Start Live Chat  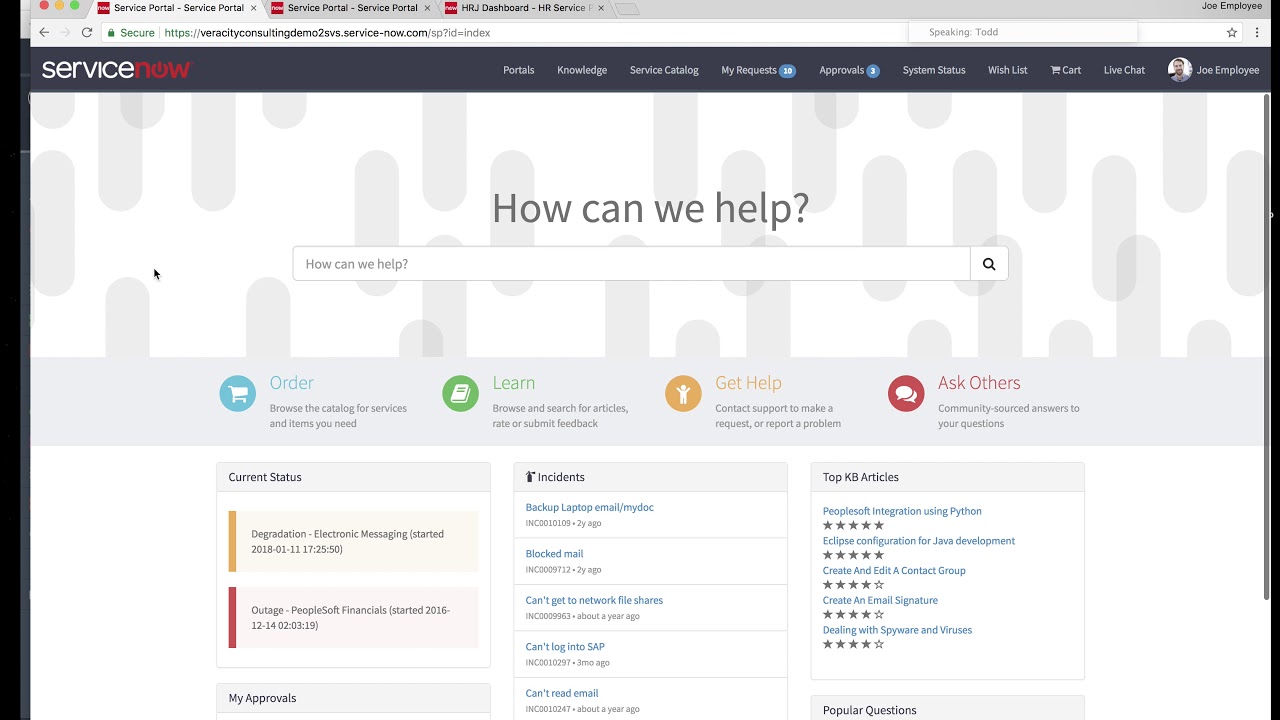click(1124, 70)
